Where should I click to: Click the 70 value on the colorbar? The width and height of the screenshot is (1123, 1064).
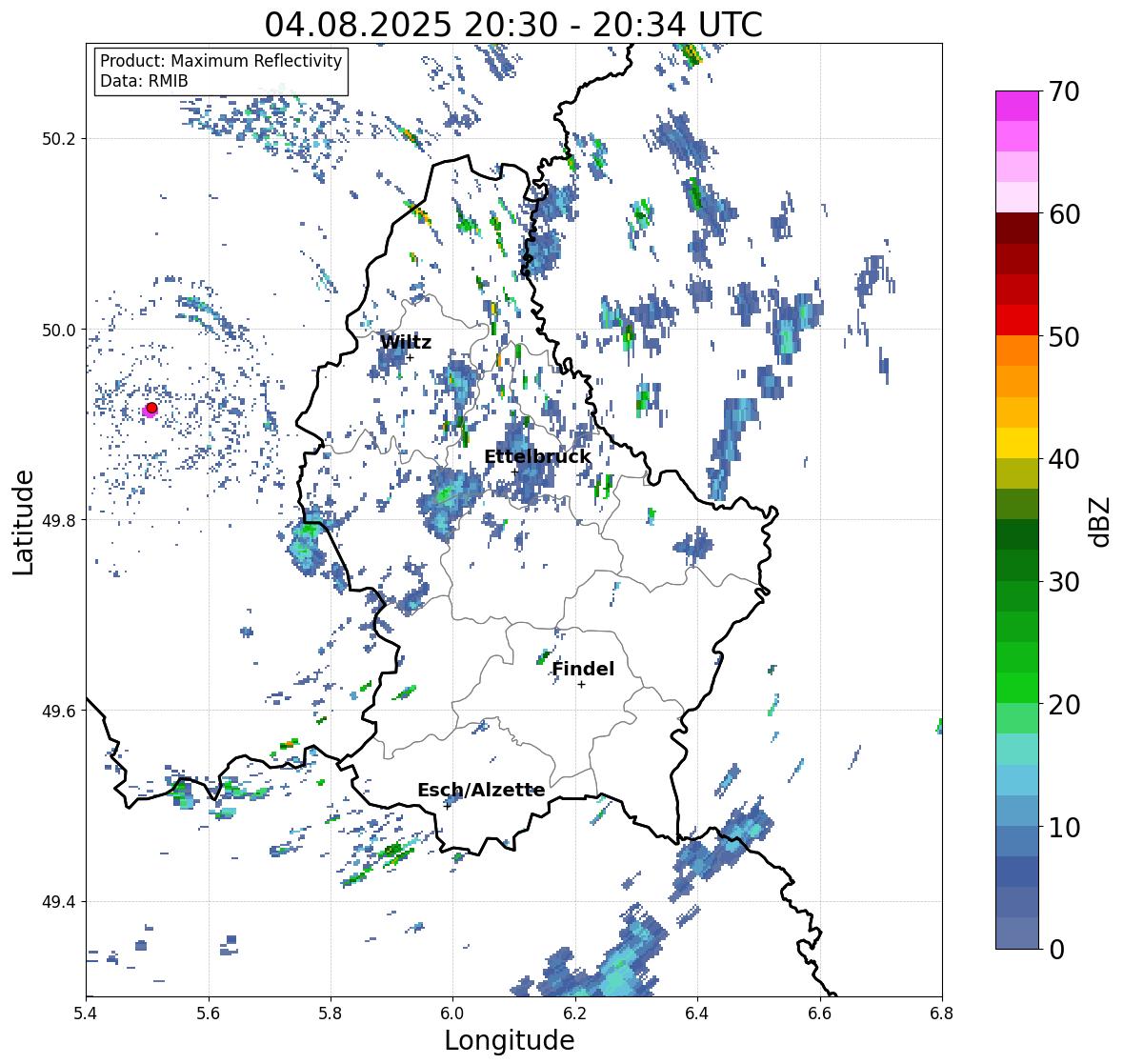pyautogui.click(x=1064, y=91)
